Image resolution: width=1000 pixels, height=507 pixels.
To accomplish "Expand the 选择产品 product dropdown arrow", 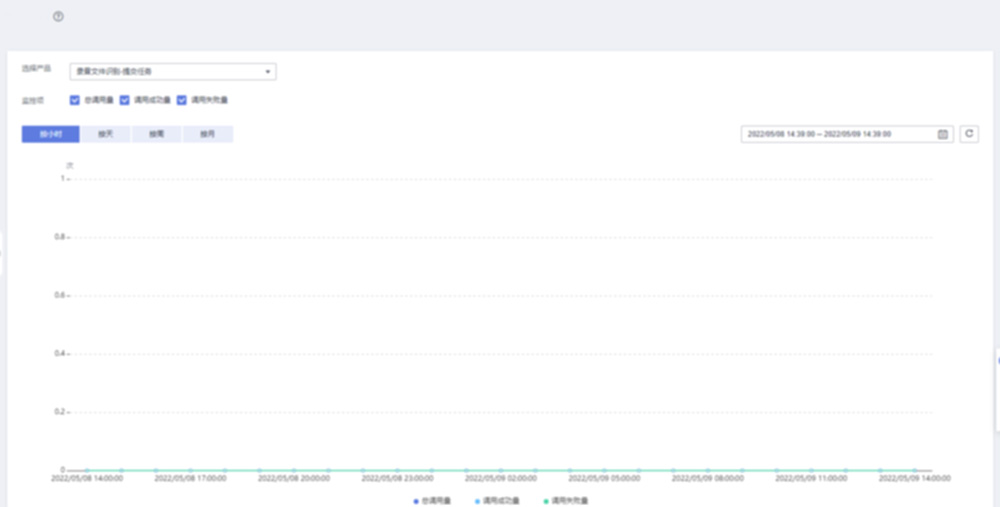I will point(268,72).
